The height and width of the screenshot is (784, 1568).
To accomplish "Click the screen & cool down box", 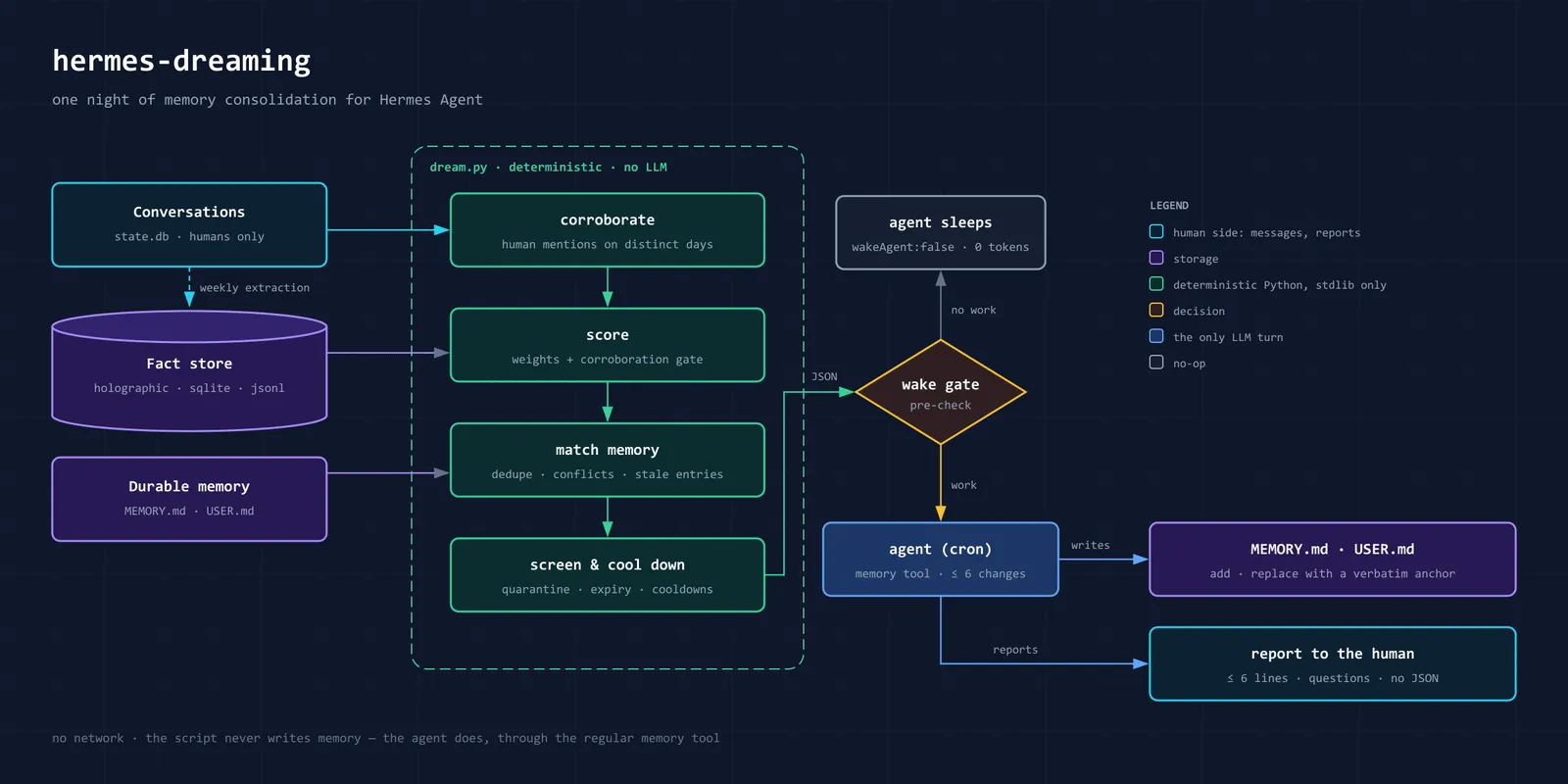I will pos(608,575).
